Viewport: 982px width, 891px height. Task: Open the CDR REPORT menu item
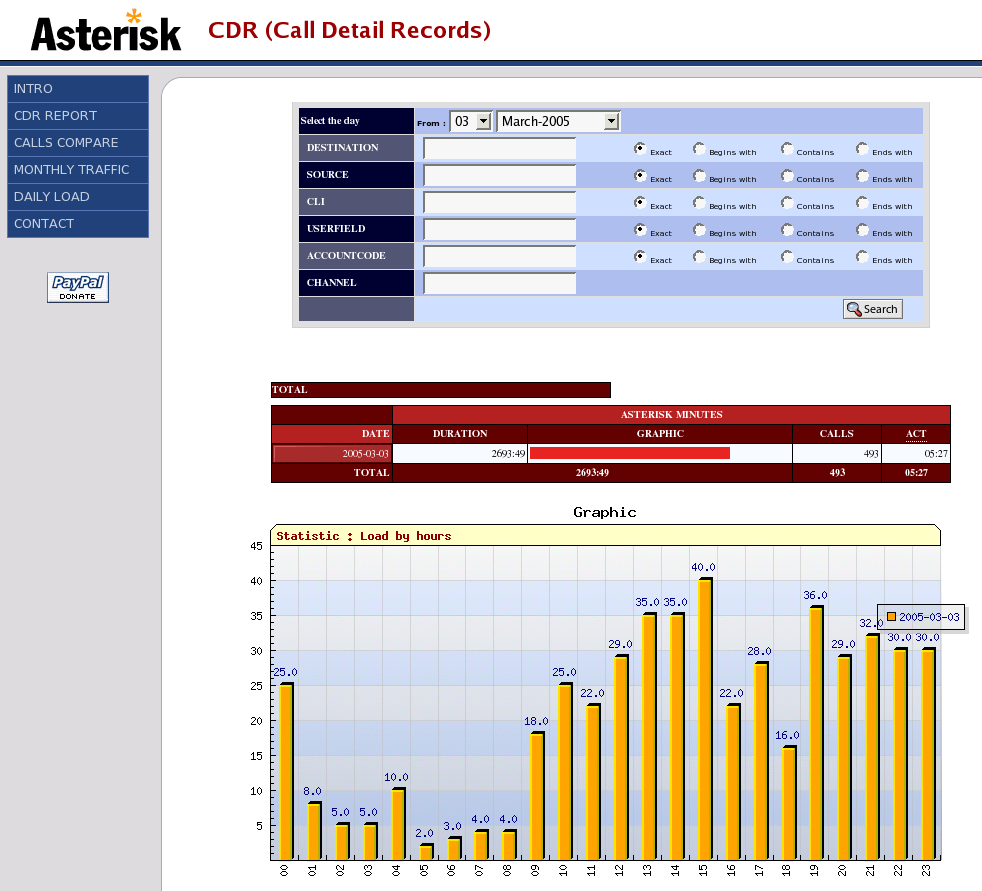pyautogui.click(x=78, y=116)
